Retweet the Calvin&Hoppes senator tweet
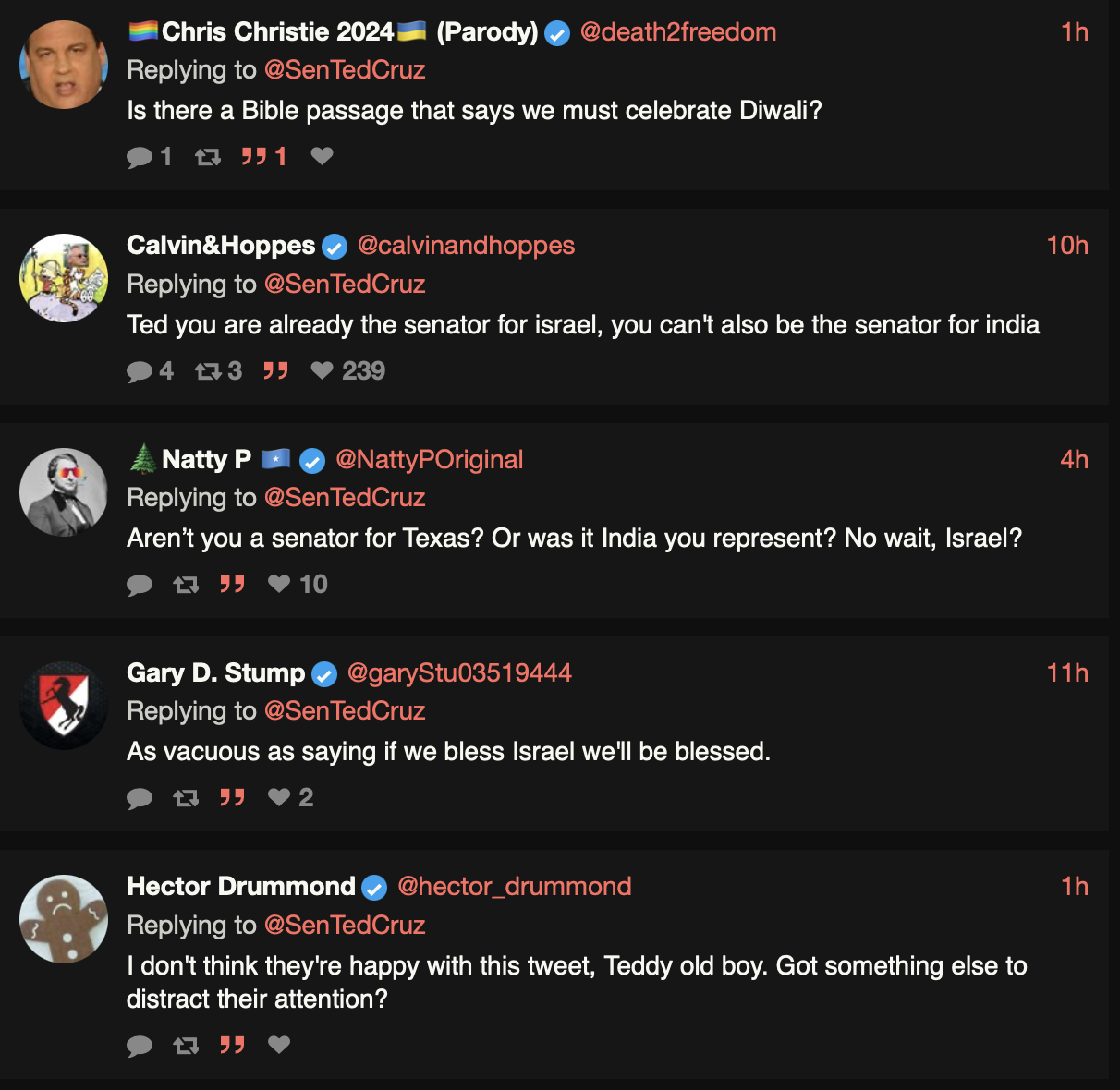1120x1090 pixels. 208,371
